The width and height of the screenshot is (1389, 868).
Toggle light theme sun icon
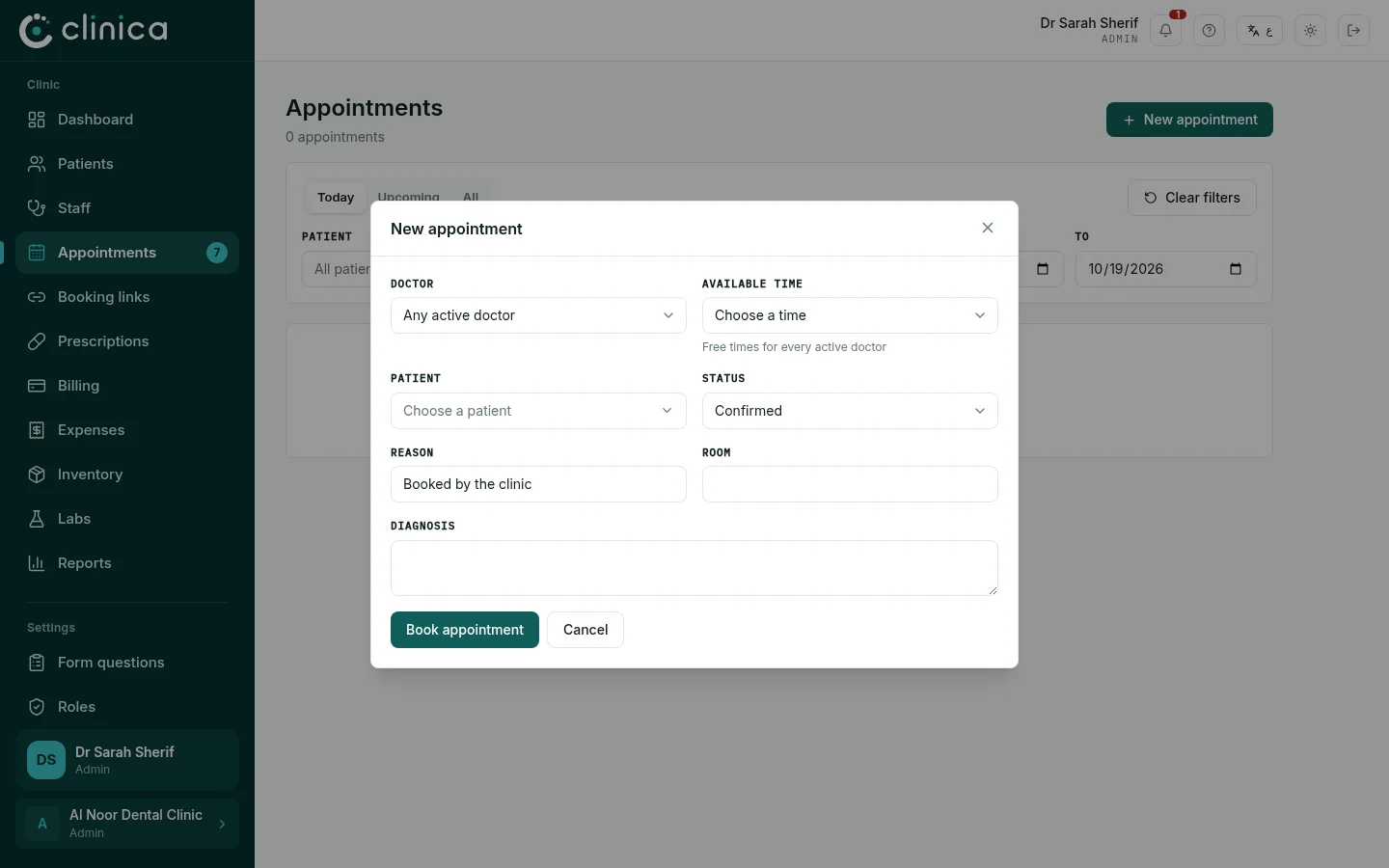(1310, 31)
